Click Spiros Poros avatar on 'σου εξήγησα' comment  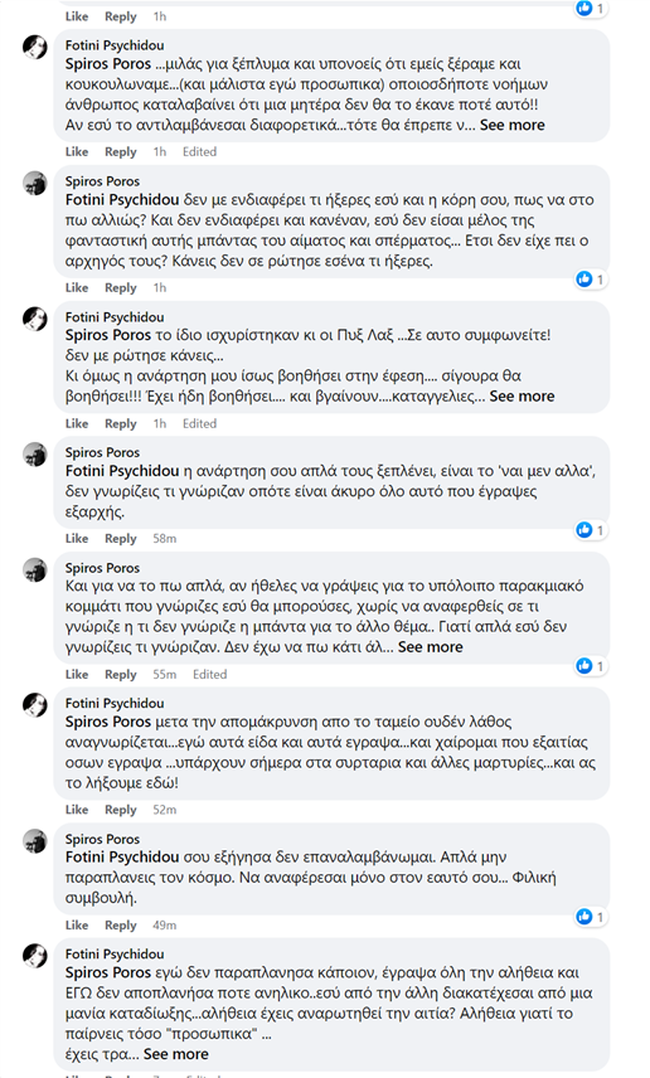tap(35, 839)
